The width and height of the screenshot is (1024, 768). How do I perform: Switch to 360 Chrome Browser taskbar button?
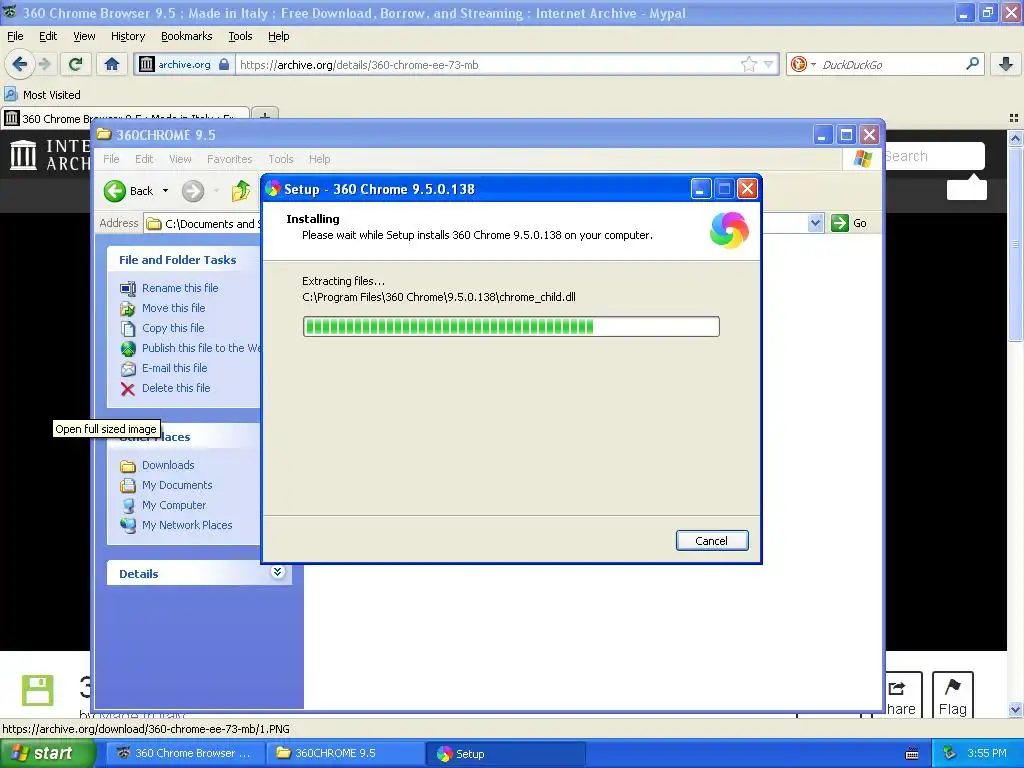(x=184, y=753)
